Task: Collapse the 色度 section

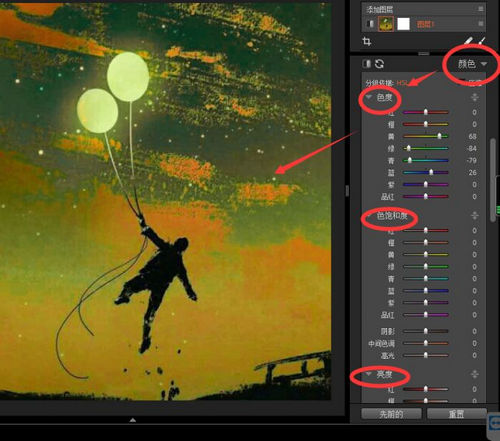Action: pos(369,97)
